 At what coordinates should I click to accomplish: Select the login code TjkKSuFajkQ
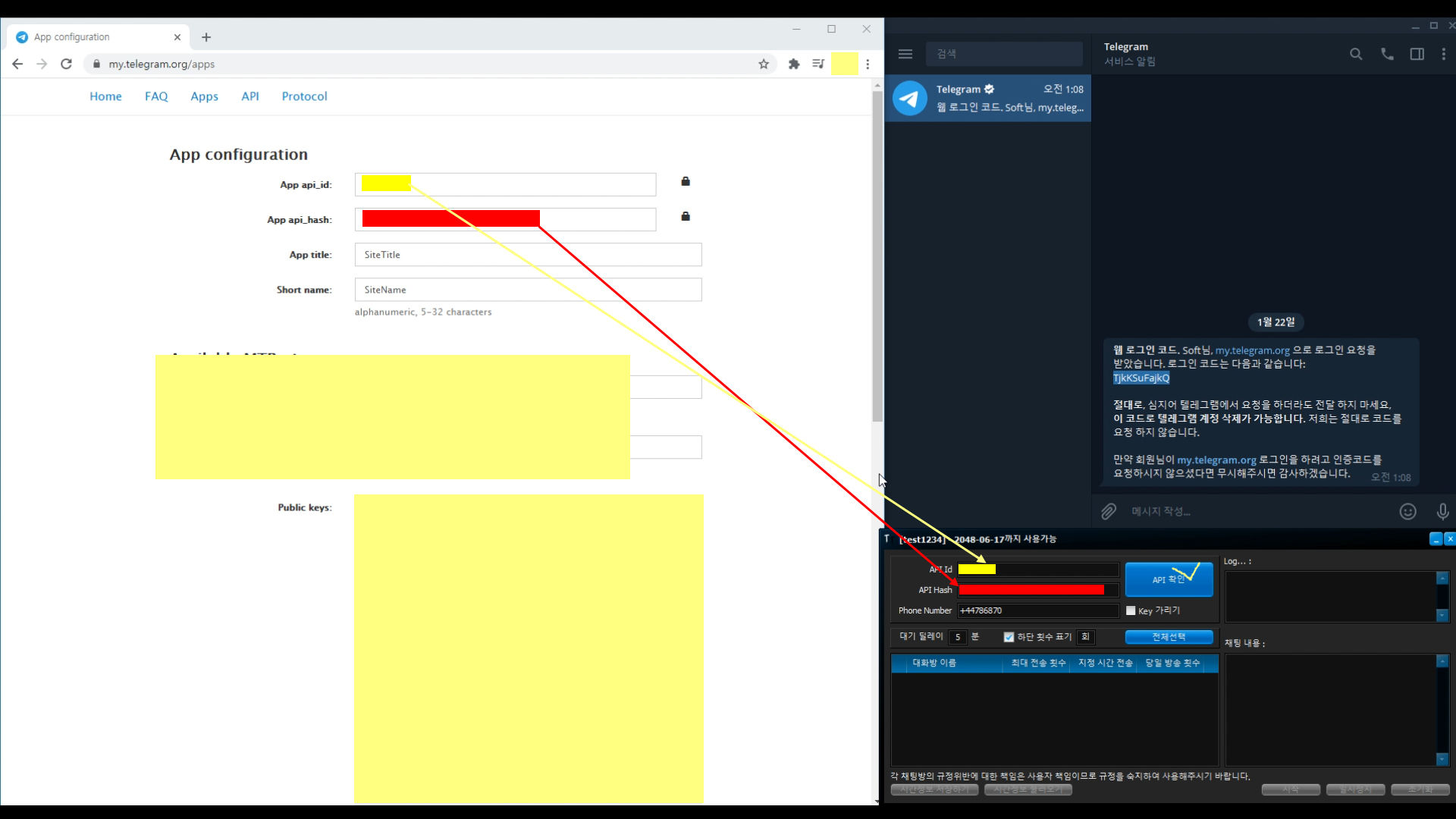pyautogui.click(x=1141, y=378)
